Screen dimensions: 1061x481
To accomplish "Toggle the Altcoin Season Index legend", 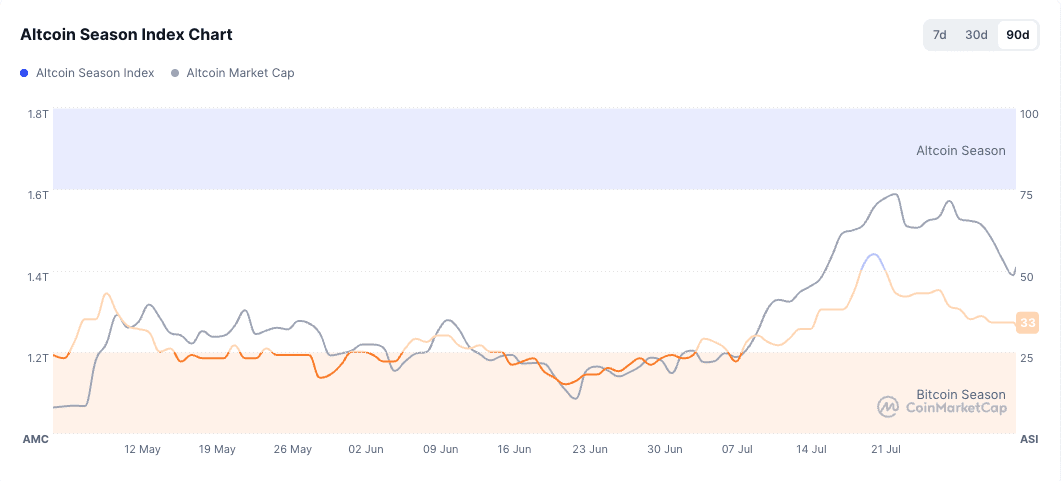I will 87,72.
